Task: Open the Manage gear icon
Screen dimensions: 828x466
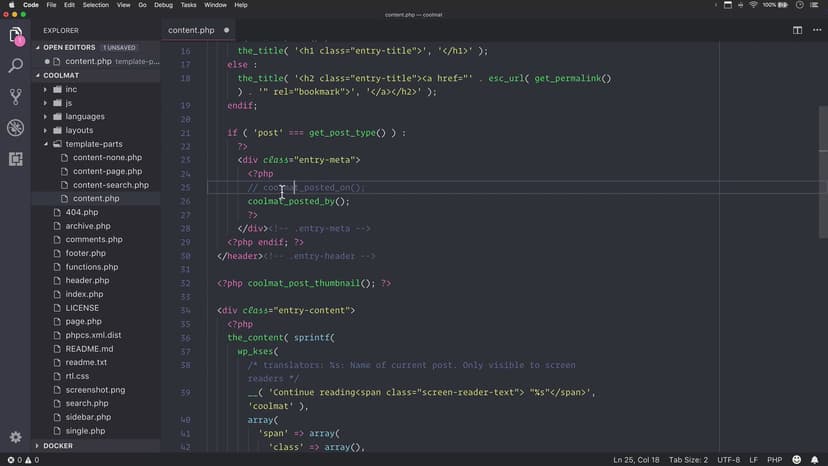Action: pyautogui.click(x=15, y=437)
